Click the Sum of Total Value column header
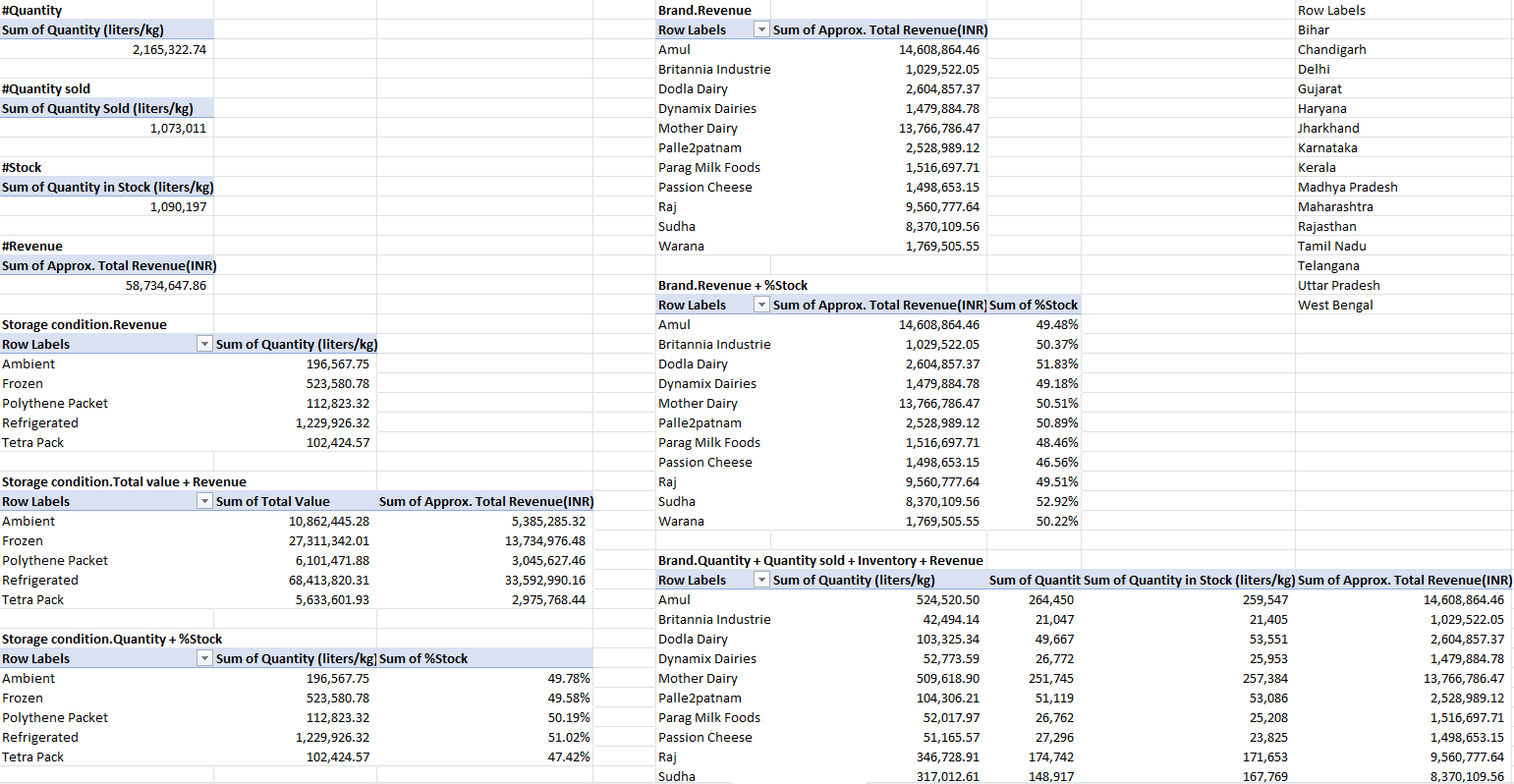The image size is (1514, 784). [x=273, y=502]
